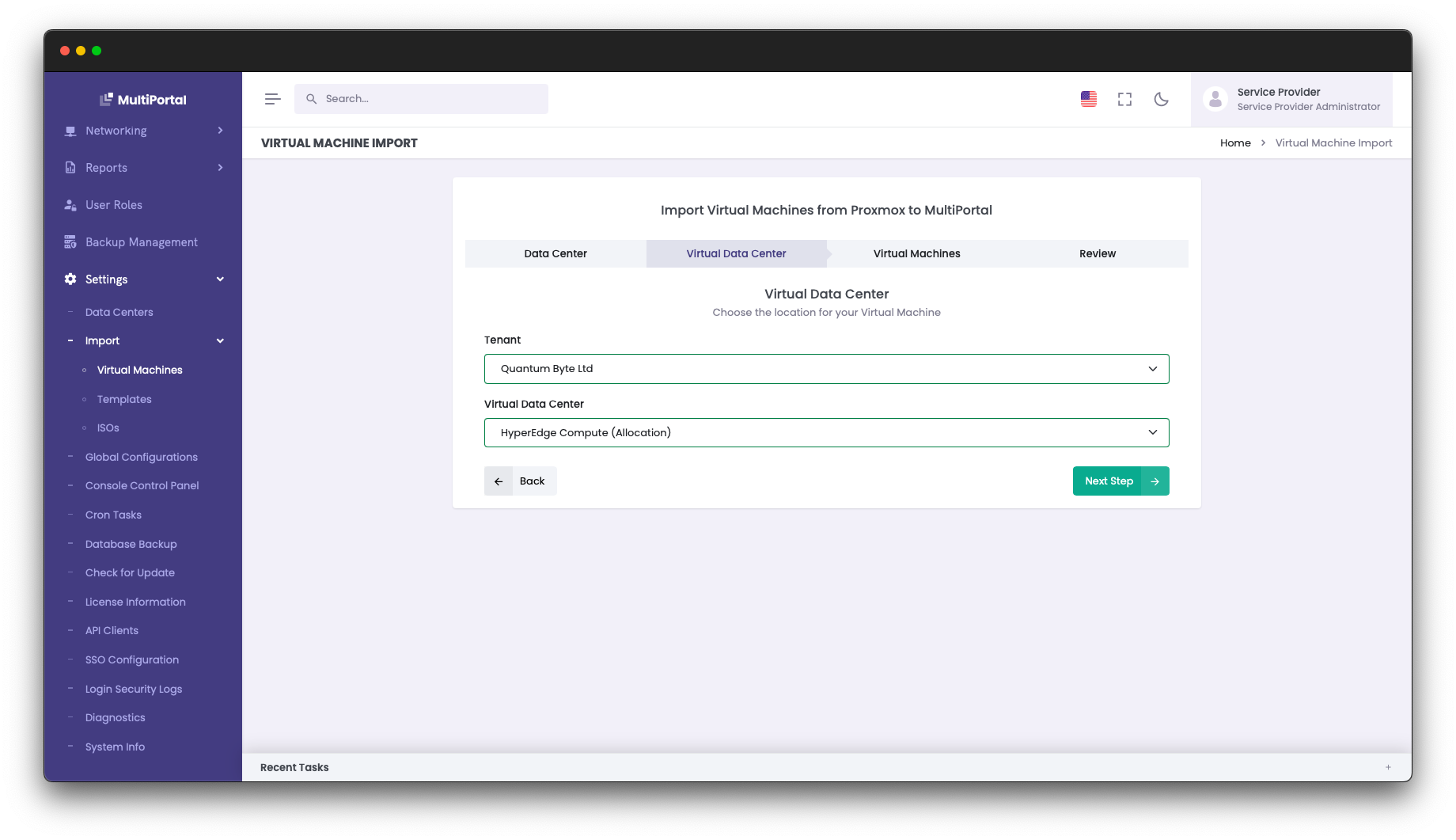
Task: Select the Backup Management icon
Action: pos(71,241)
